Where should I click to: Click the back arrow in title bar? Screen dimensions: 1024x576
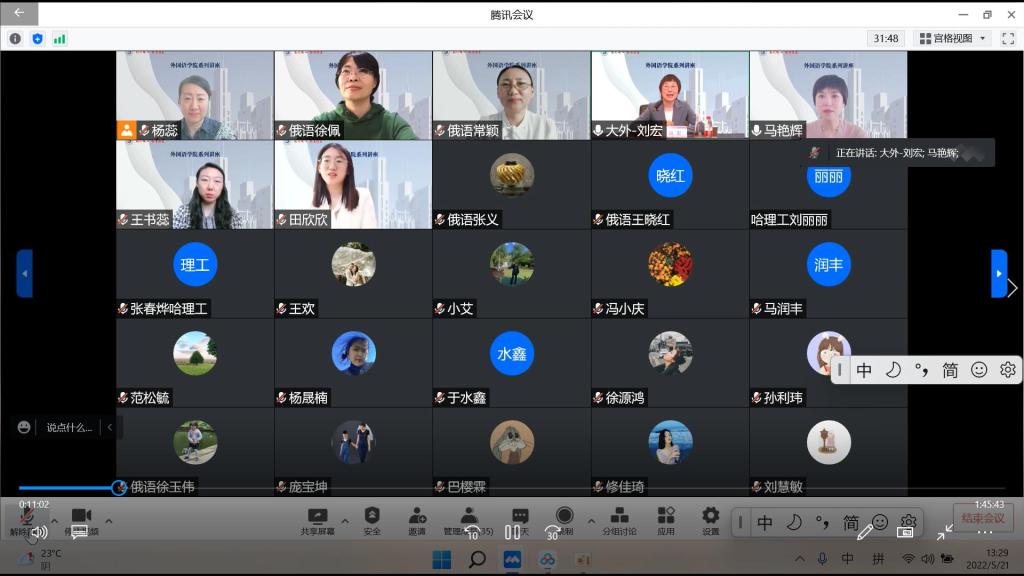click(19, 13)
